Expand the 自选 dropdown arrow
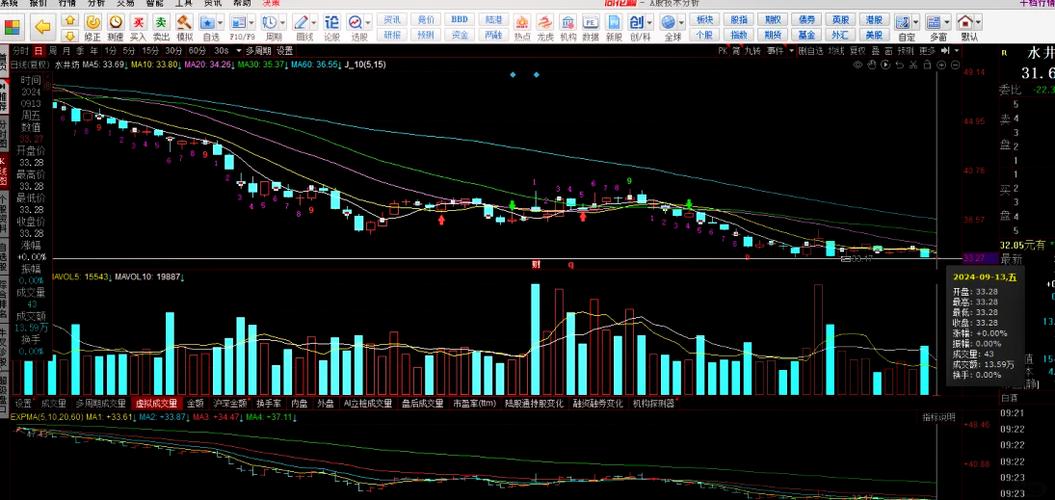The width and height of the screenshot is (1055, 500). coord(221,22)
